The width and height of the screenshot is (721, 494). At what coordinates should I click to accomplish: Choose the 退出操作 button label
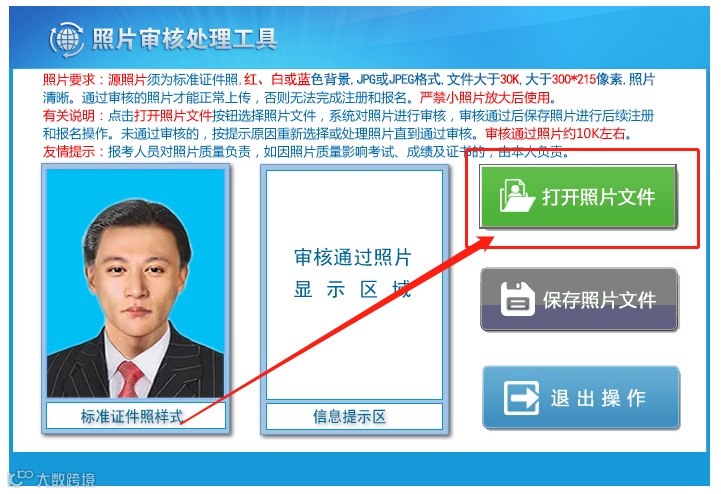(x=598, y=398)
